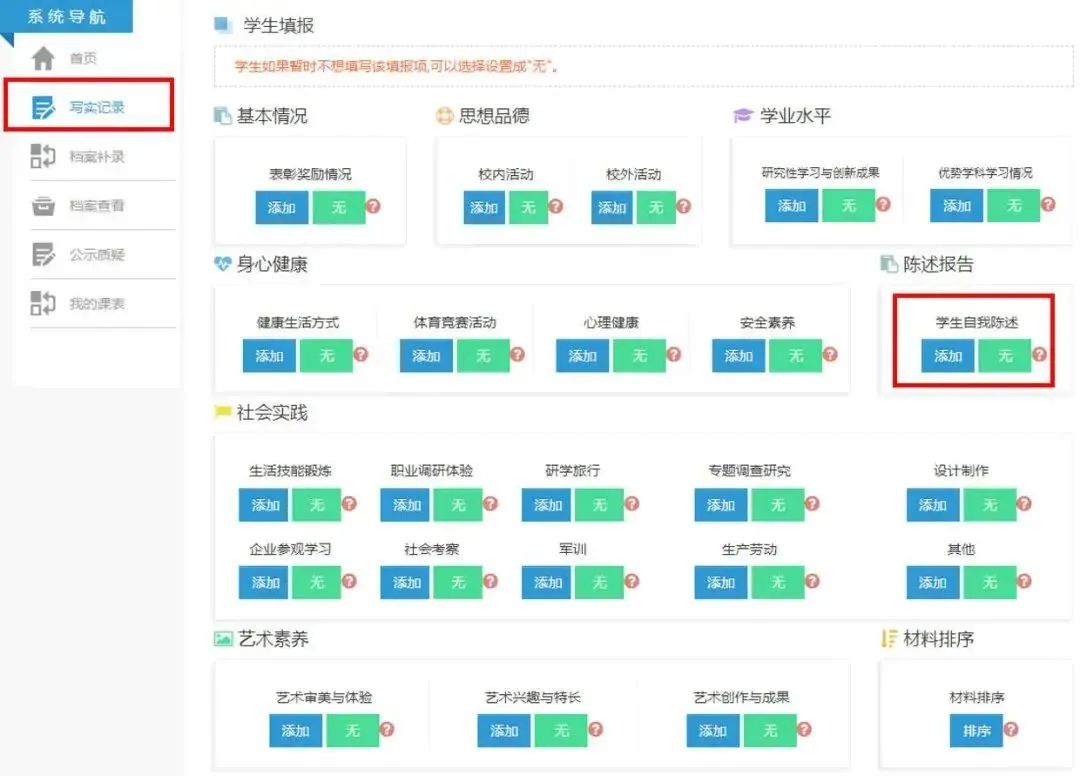
Task: Click the 社会实践 flag icon
Action: [223, 413]
